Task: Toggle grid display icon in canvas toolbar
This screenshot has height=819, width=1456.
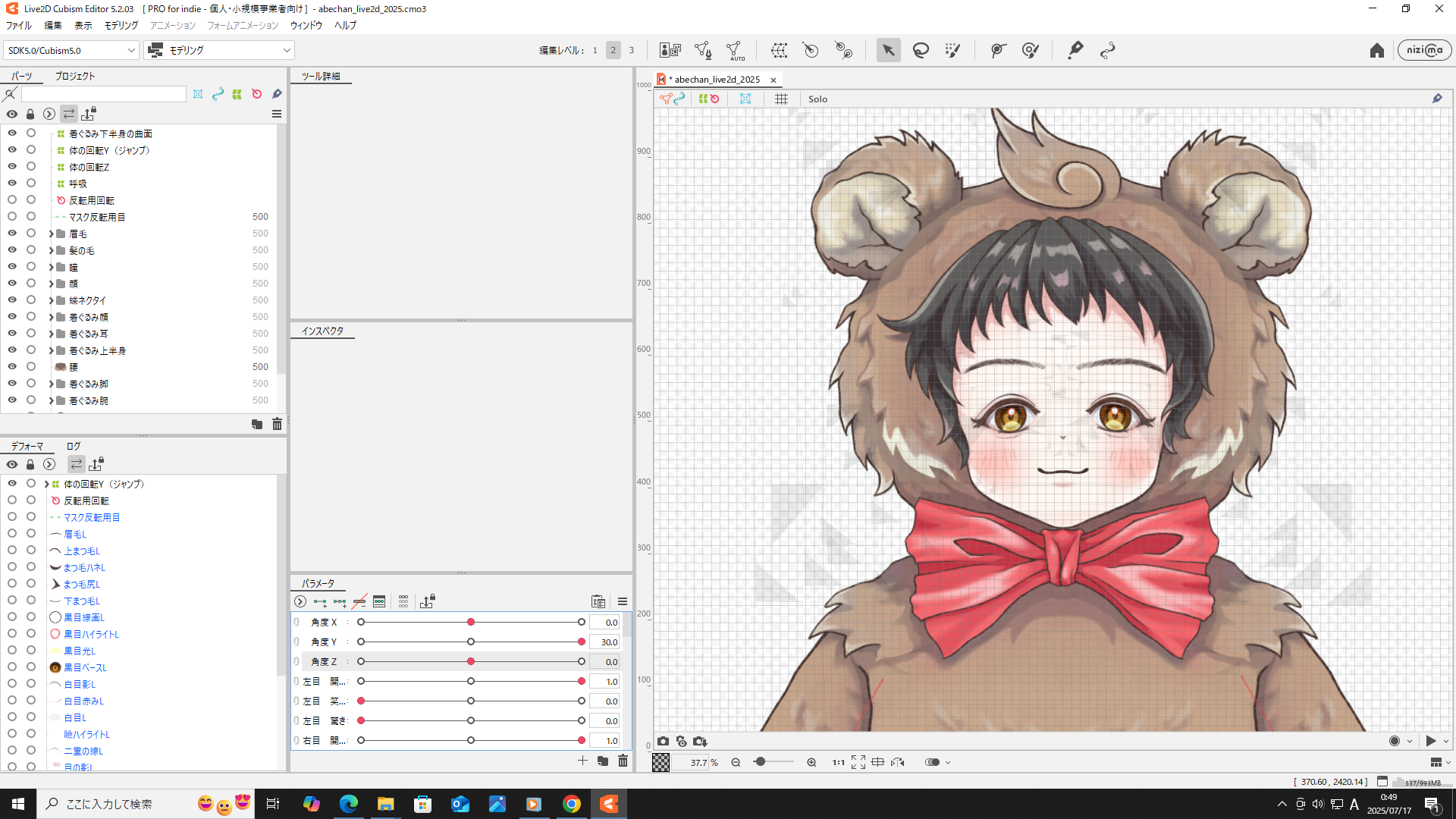Action: [781, 99]
